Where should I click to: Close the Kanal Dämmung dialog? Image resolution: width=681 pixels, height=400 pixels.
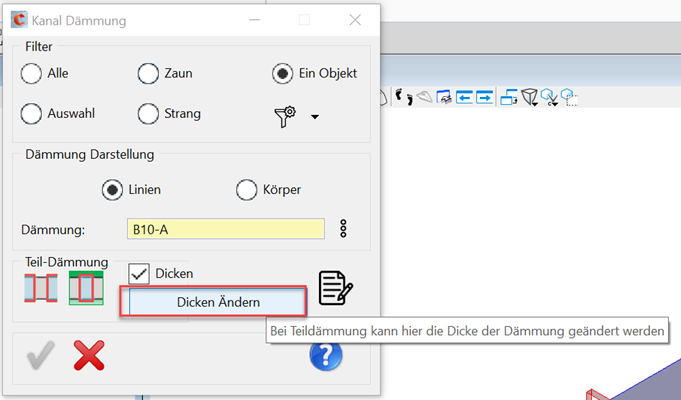click(355, 20)
